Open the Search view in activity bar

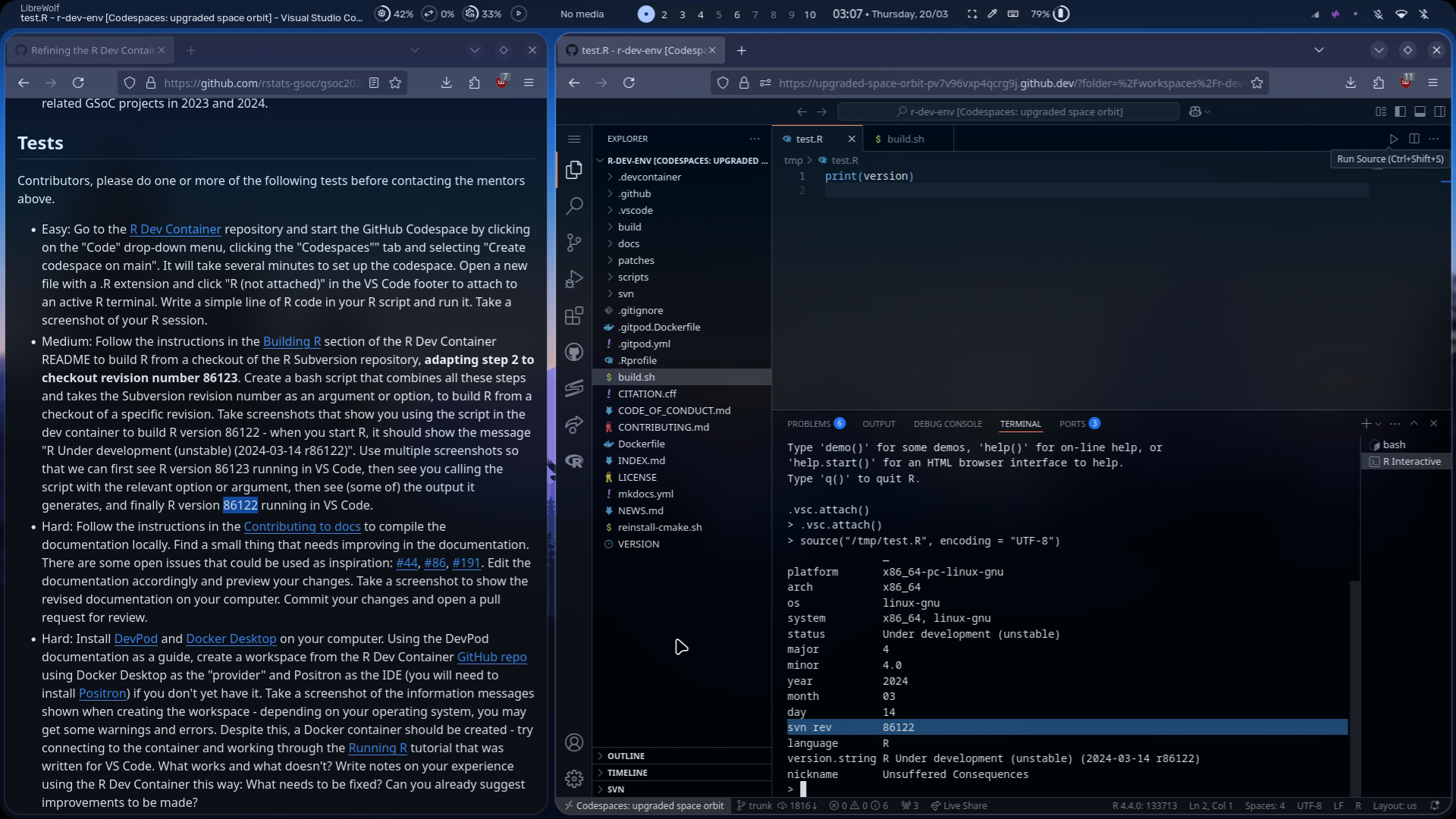pyautogui.click(x=574, y=206)
